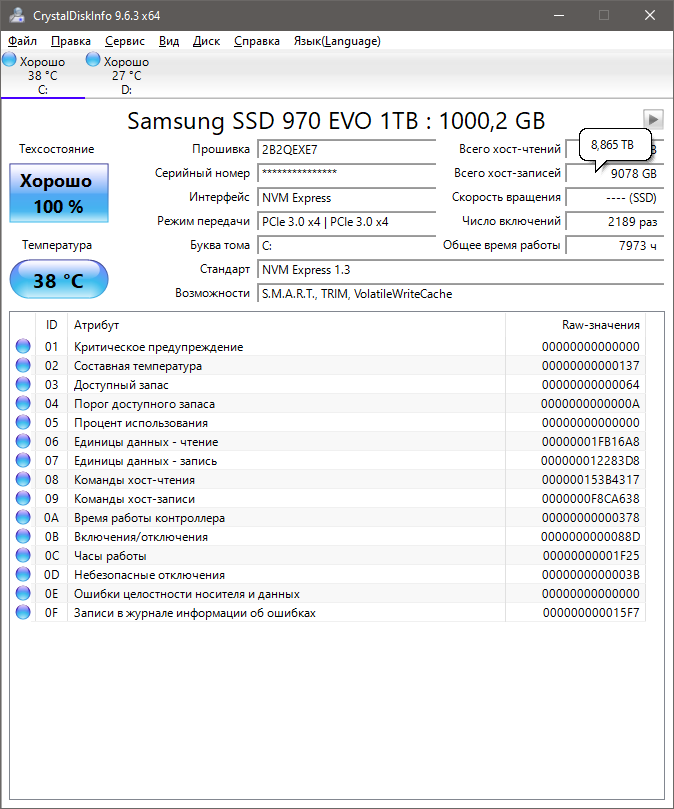674x809 pixels.
Task: Click status circle for attribute 0E
Action: click(23, 593)
